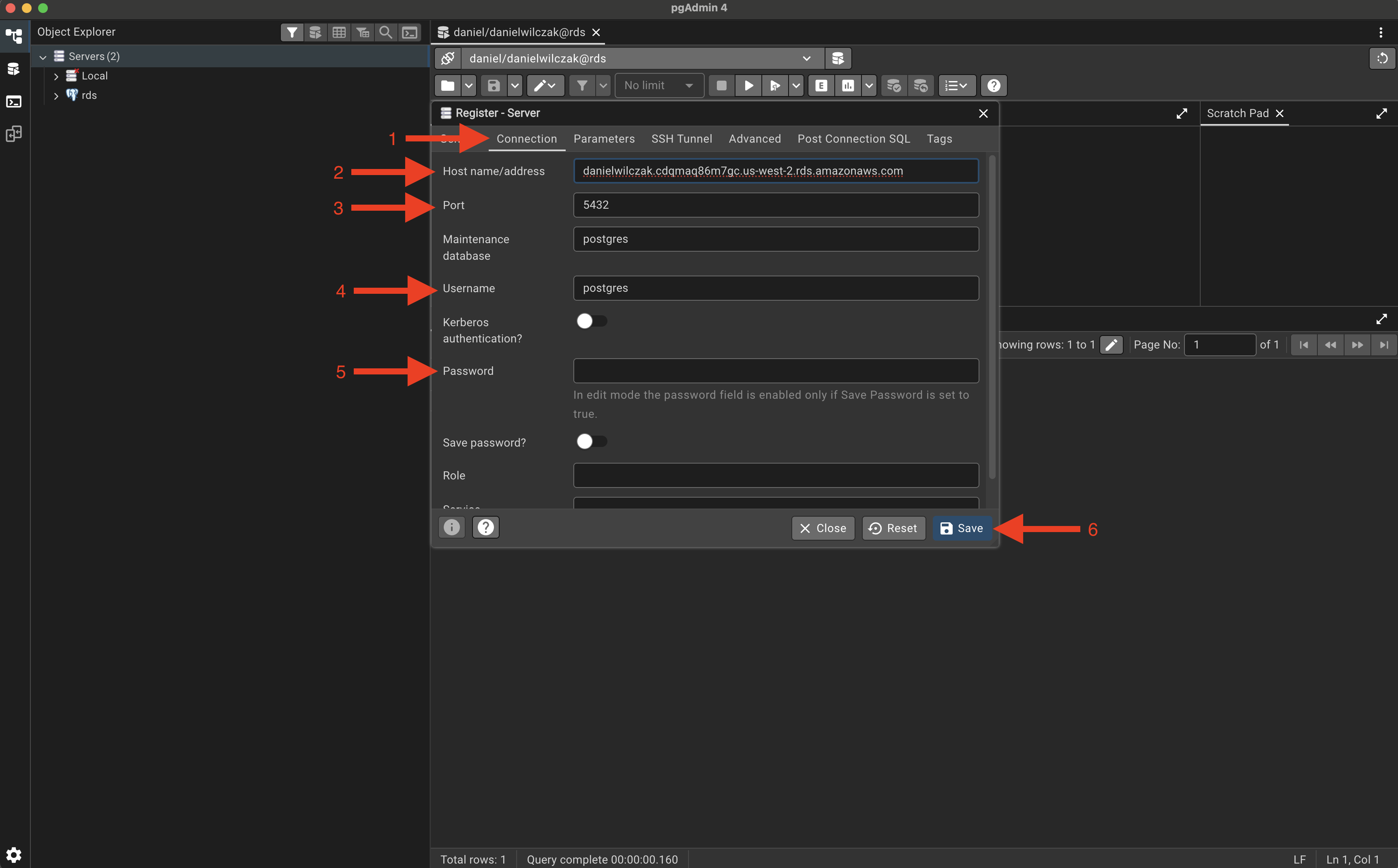This screenshot has width=1398, height=868.
Task: Click into the Password input field
Action: (x=775, y=371)
